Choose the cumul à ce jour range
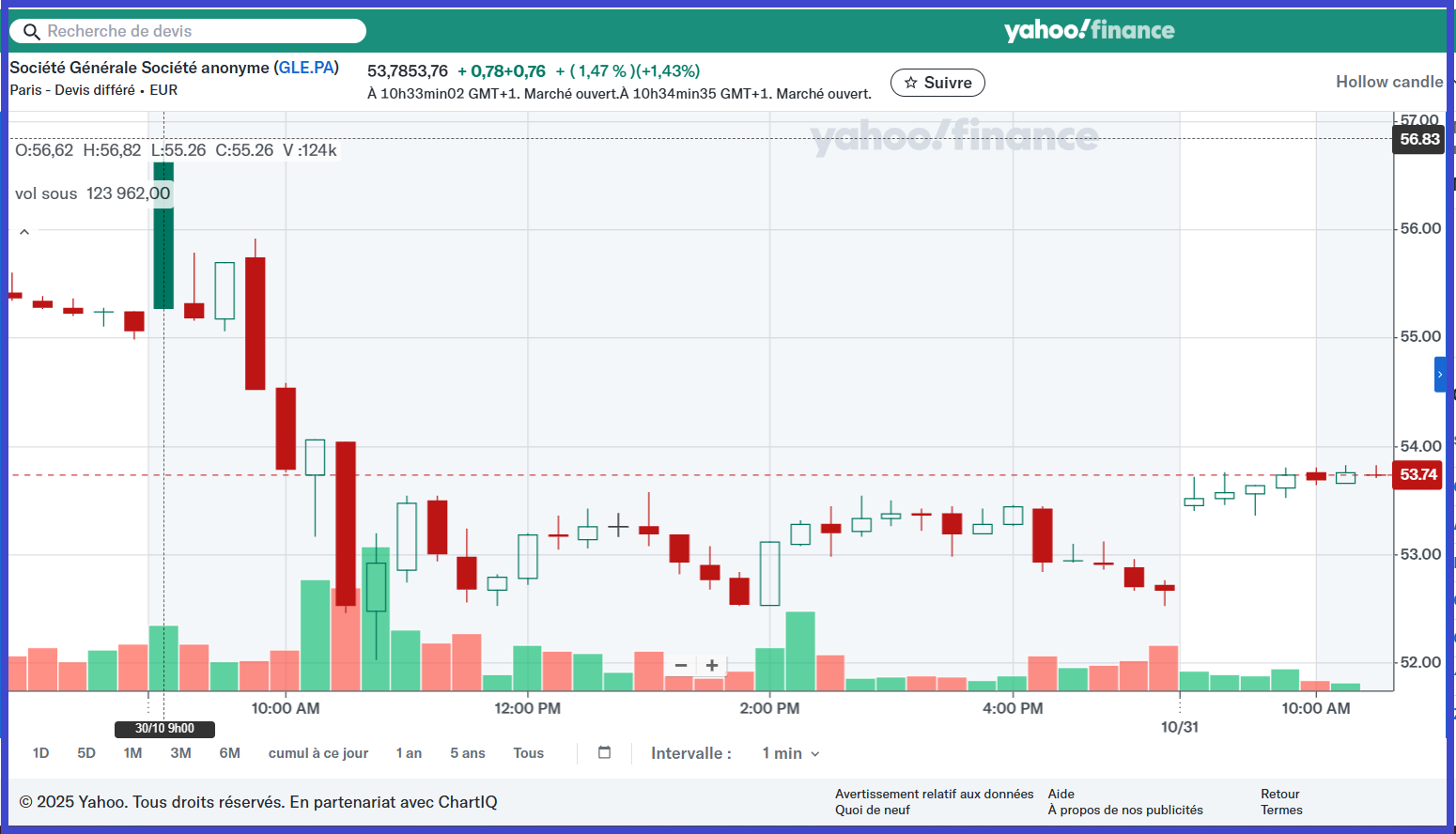 click(x=318, y=753)
